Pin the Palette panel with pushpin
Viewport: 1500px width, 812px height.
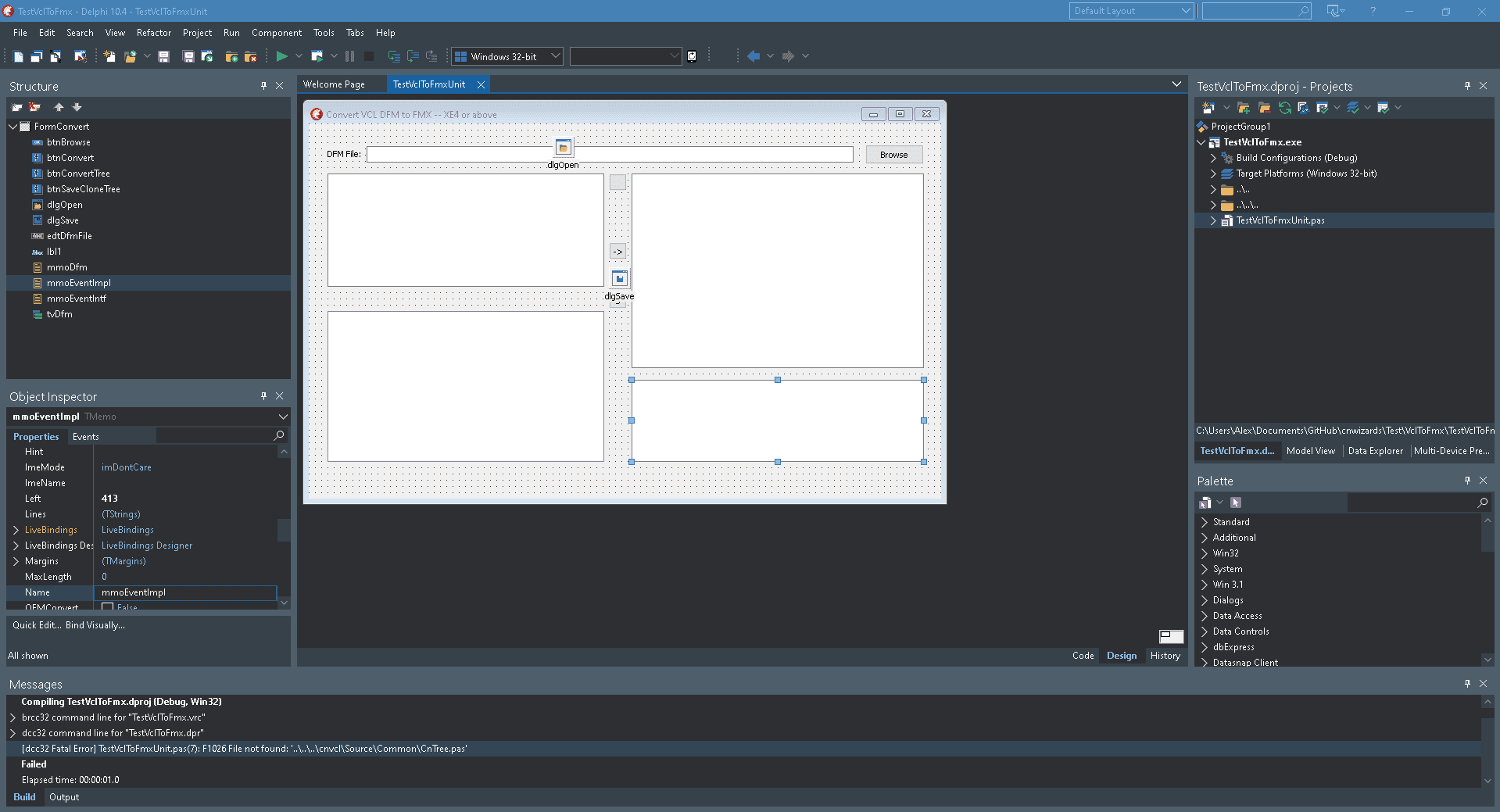[1467, 481]
